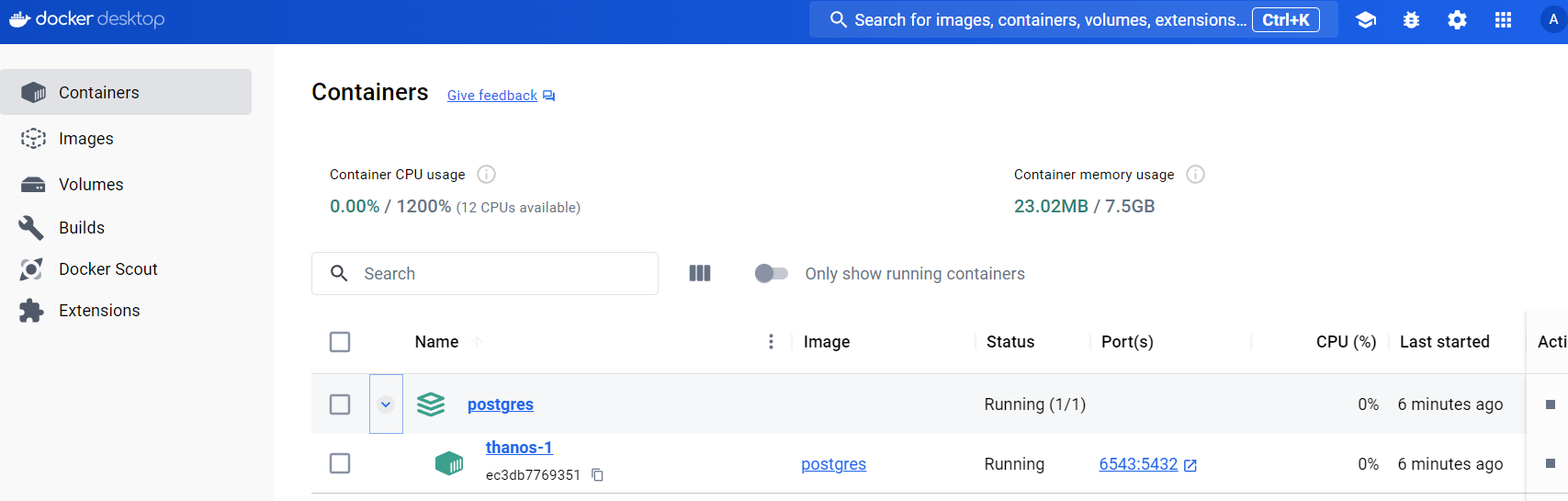Click the Troubleshoot bug icon

(x=1411, y=20)
